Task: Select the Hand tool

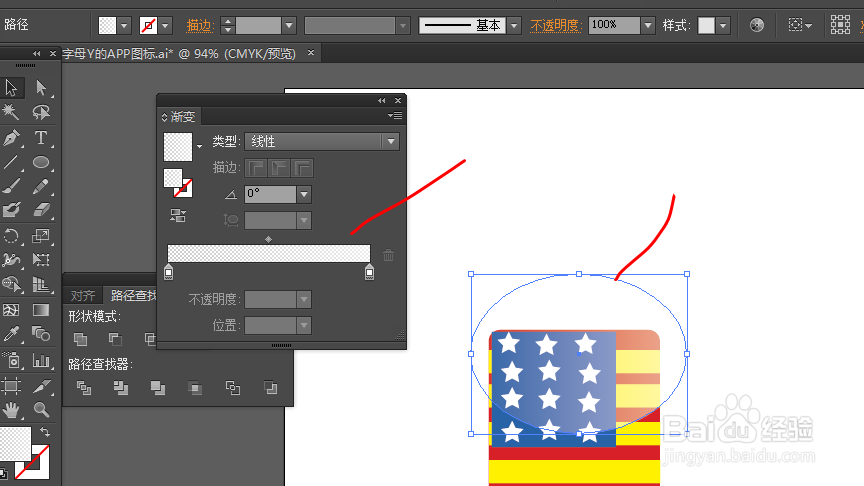Action: coord(11,409)
